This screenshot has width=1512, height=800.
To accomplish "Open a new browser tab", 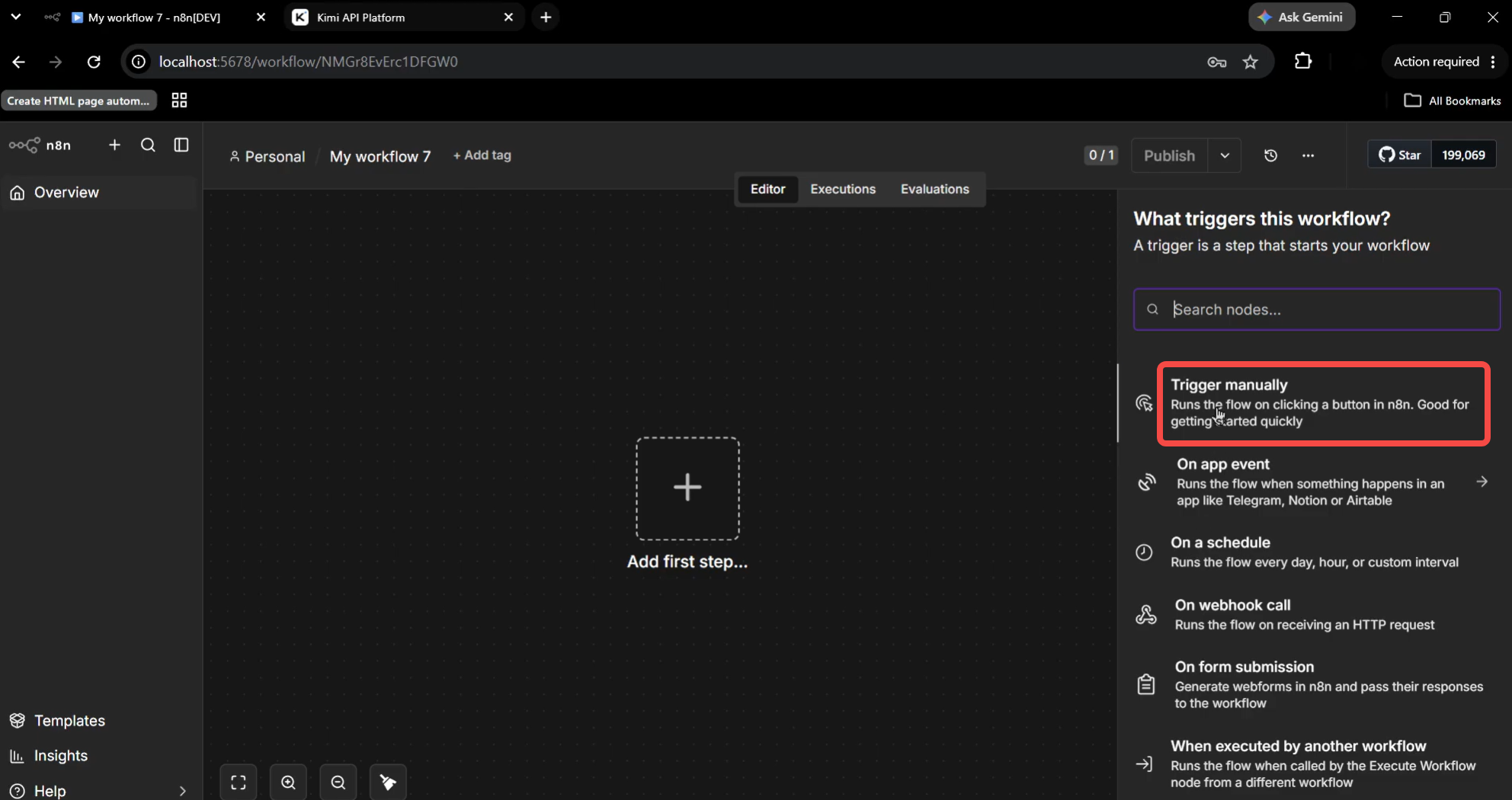I will click(546, 17).
